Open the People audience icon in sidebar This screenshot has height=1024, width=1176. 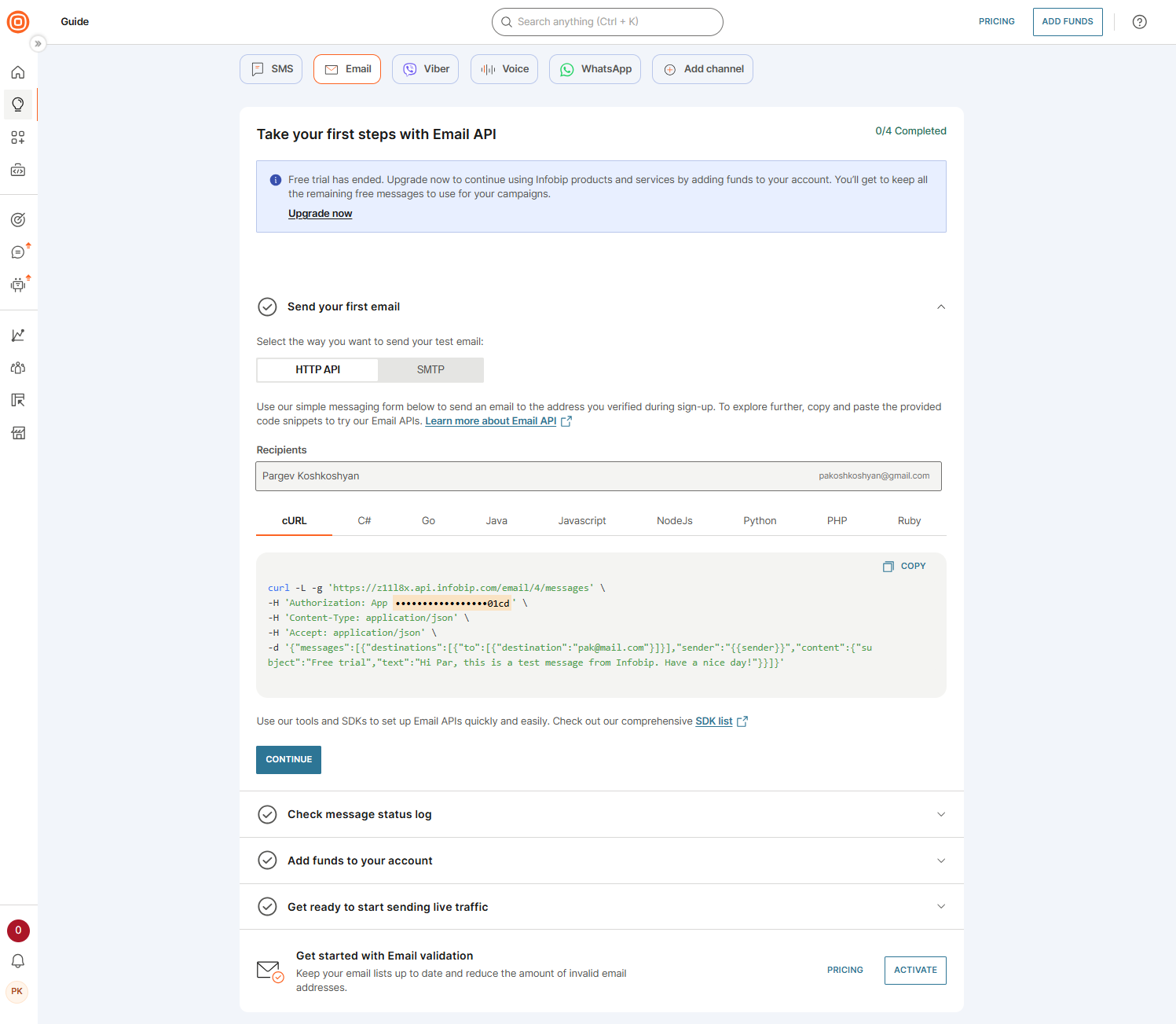pos(17,367)
